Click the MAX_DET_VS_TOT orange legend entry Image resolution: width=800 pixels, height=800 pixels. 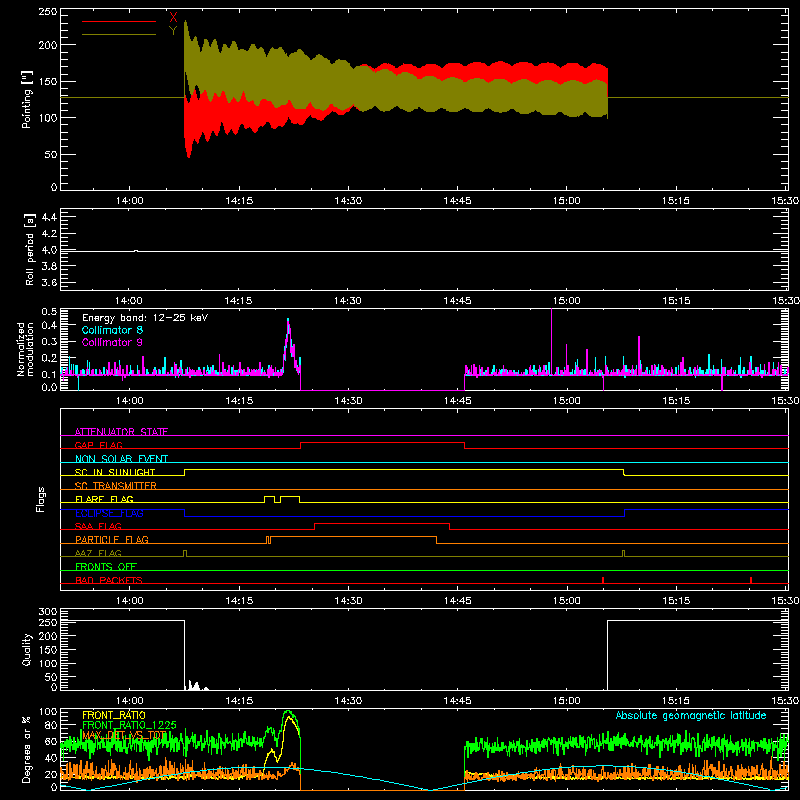(x=124, y=735)
